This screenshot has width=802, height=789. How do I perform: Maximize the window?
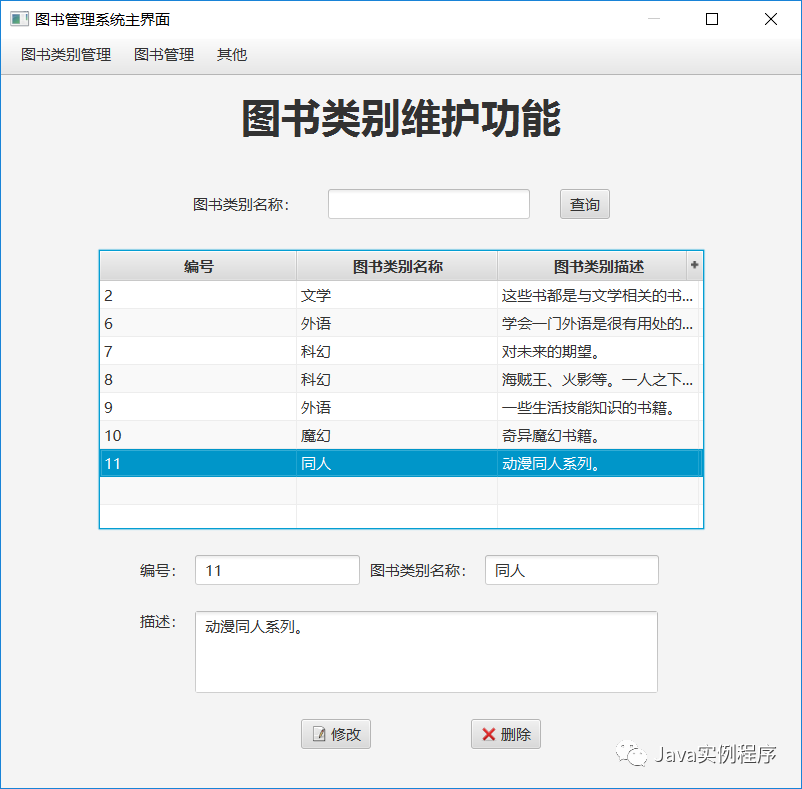[712, 19]
